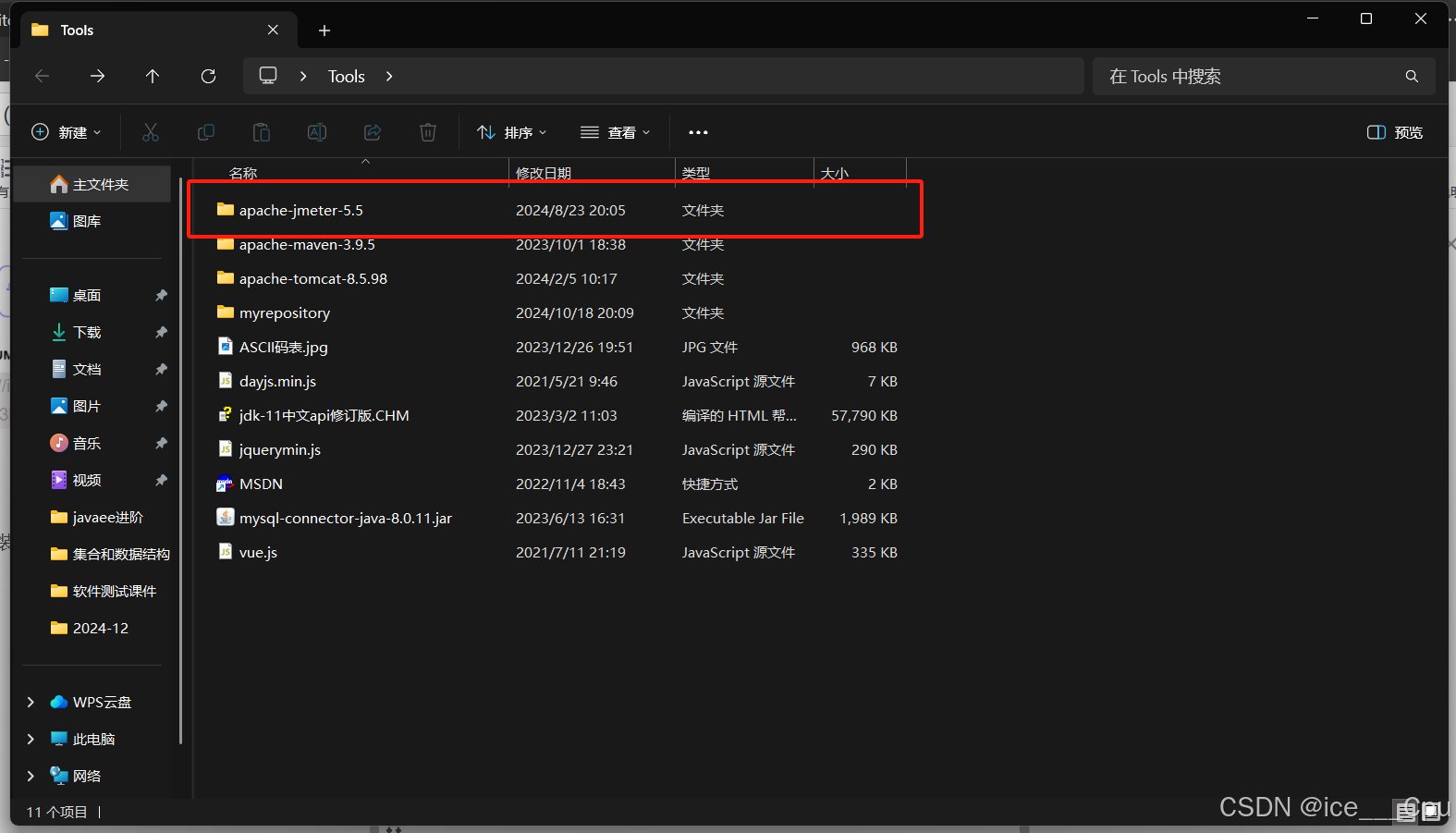Open the 查看 view dropdown
1456x833 pixels.
tap(616, 132)
